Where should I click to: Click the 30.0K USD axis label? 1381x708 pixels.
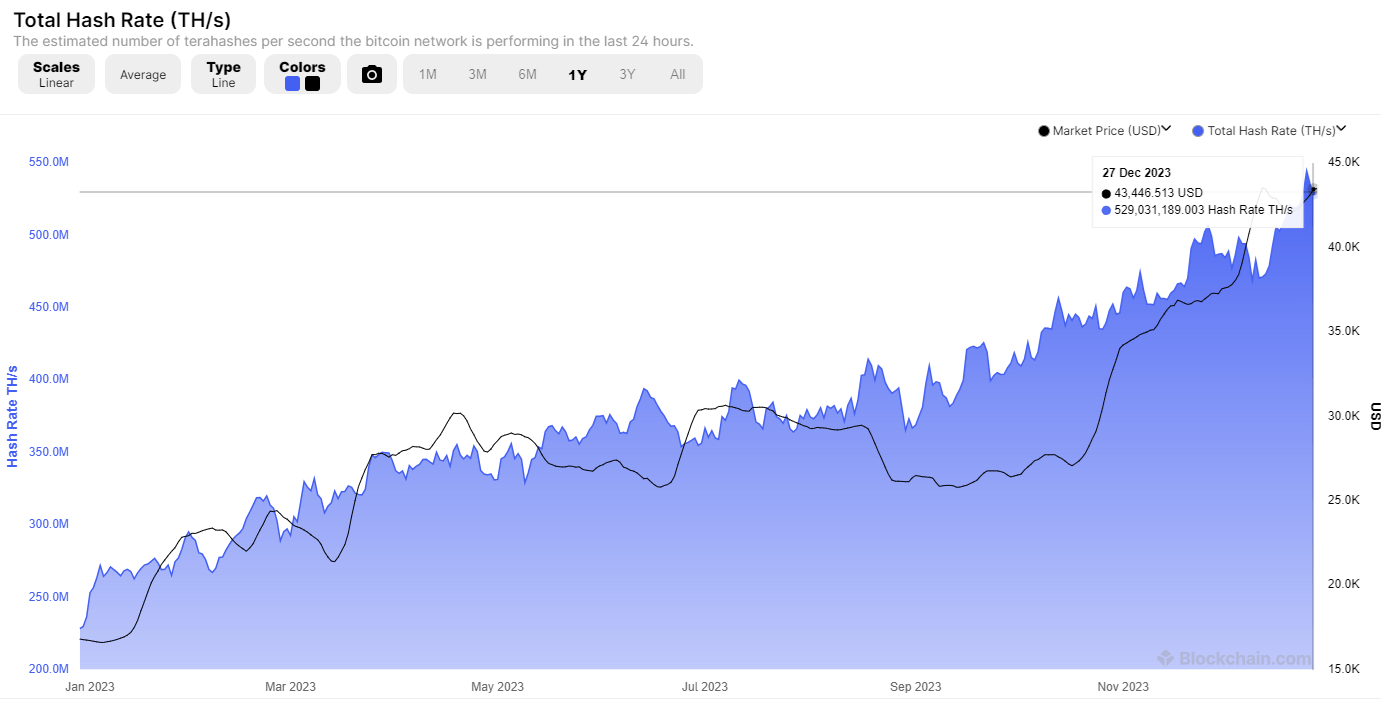[x=1343, y=416]
